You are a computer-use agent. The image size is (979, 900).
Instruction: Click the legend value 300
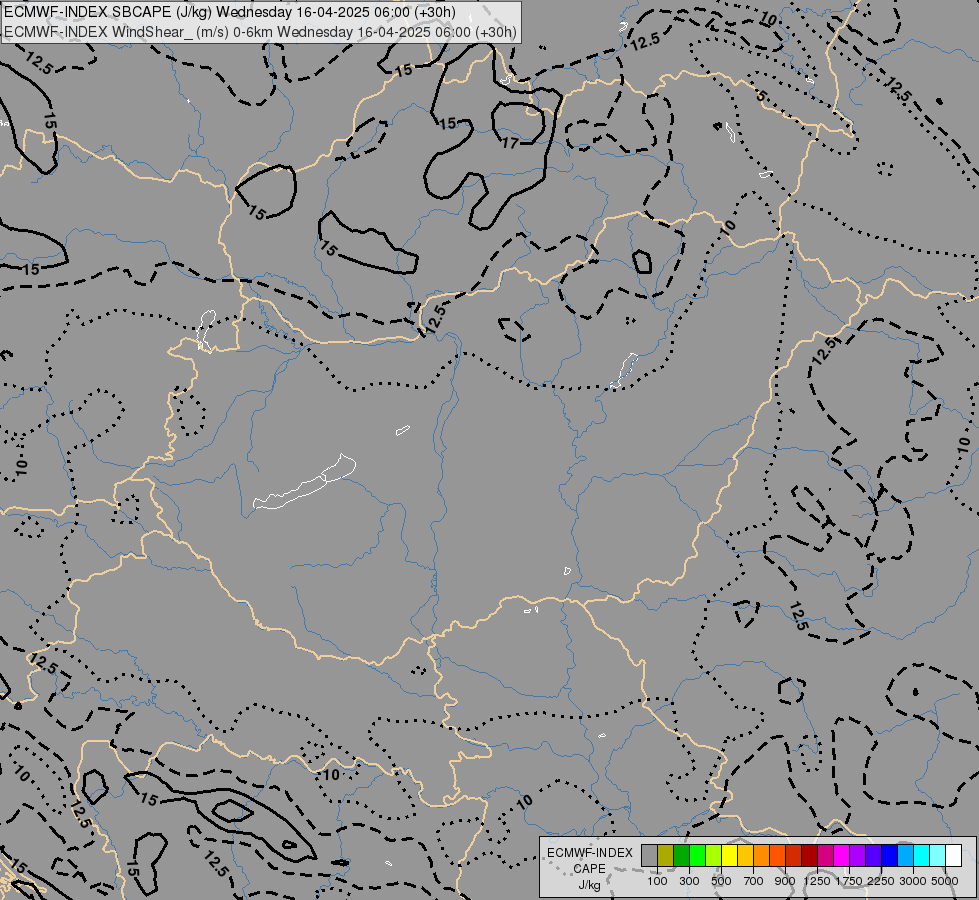point(689,881)
